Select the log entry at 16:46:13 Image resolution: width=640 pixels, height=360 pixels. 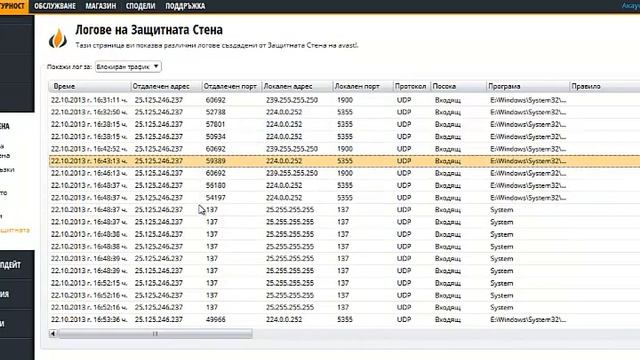point(344,173)
